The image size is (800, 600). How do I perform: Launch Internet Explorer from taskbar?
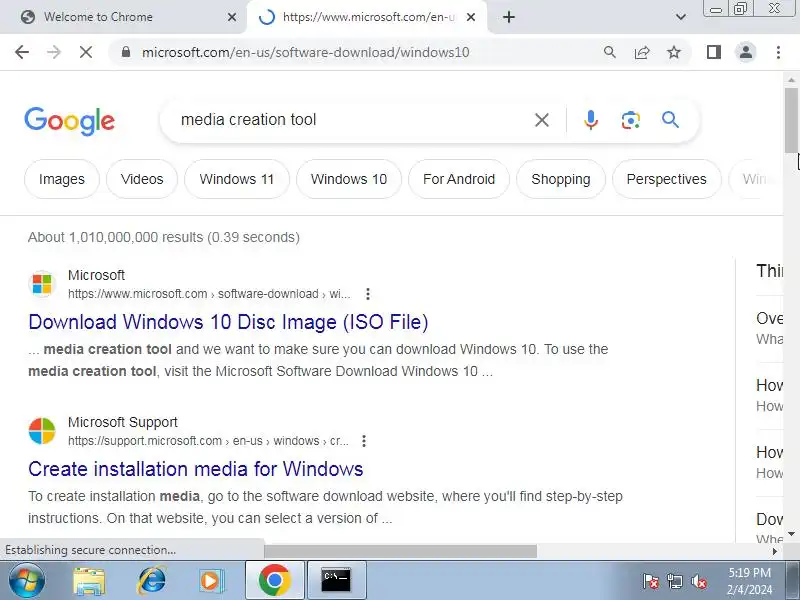[152, 581]
